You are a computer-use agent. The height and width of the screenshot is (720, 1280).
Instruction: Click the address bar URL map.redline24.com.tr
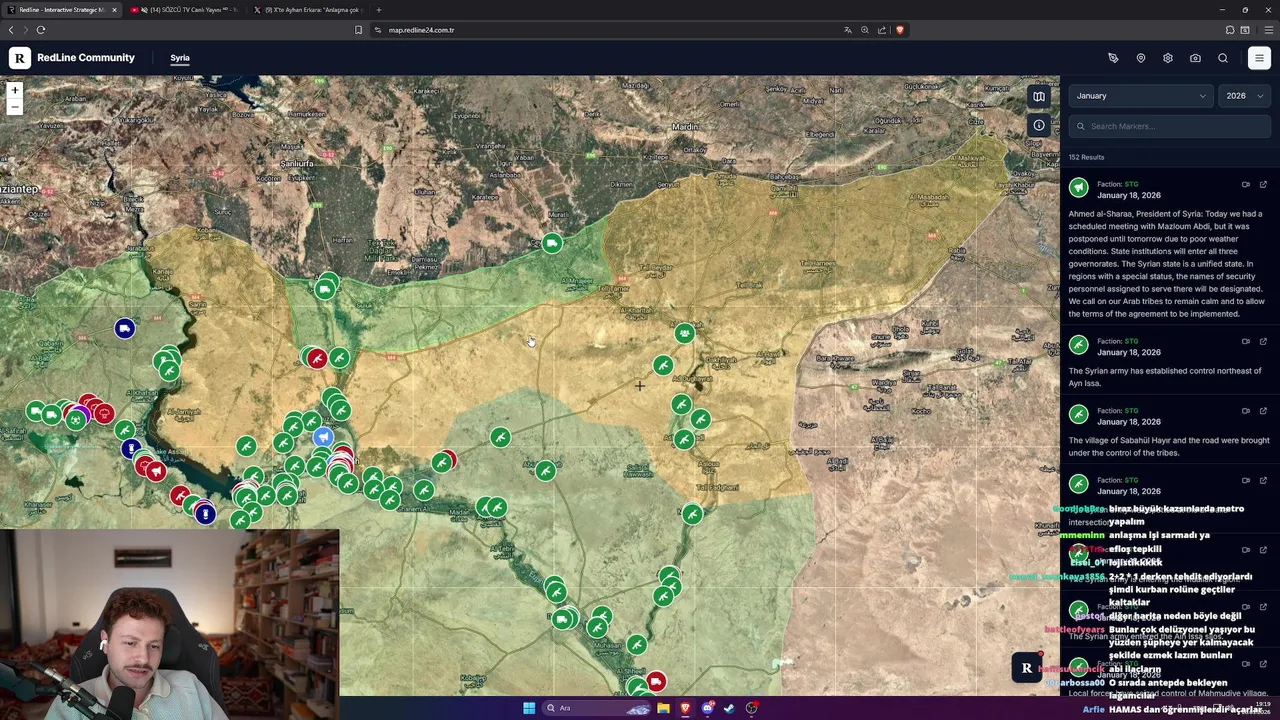(x=421, y=30)
